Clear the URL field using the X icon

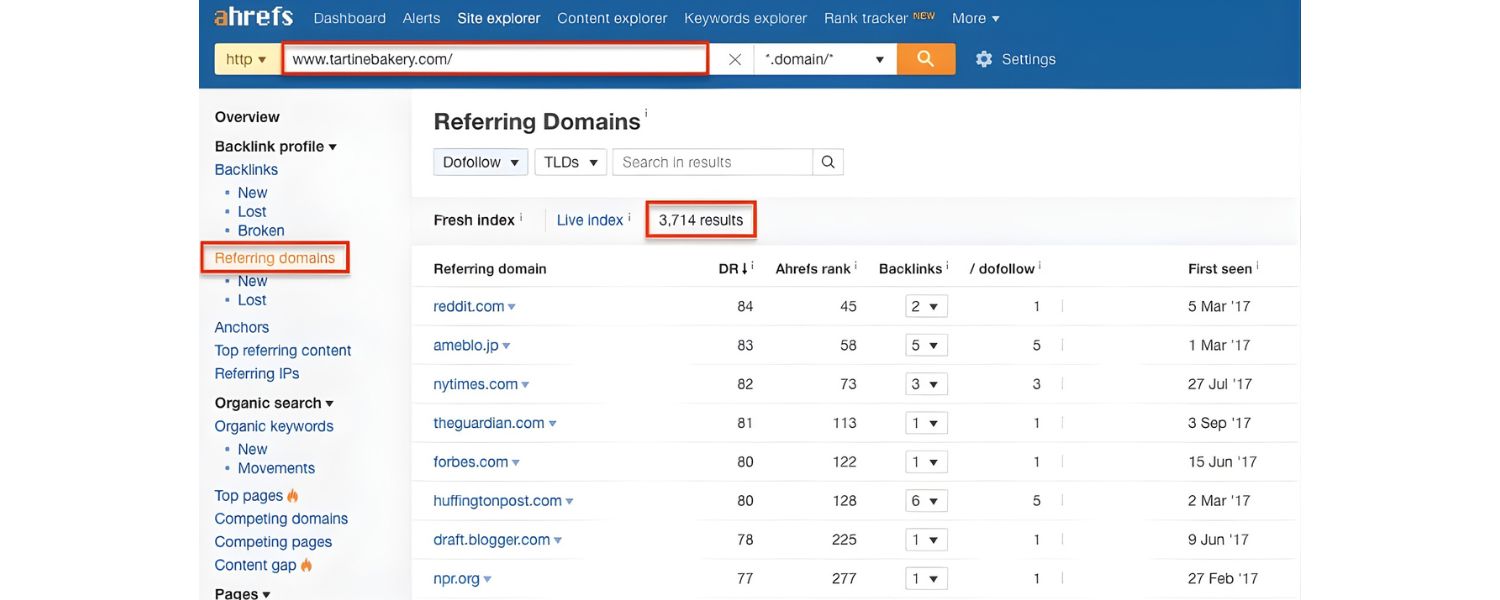[733, 57]
